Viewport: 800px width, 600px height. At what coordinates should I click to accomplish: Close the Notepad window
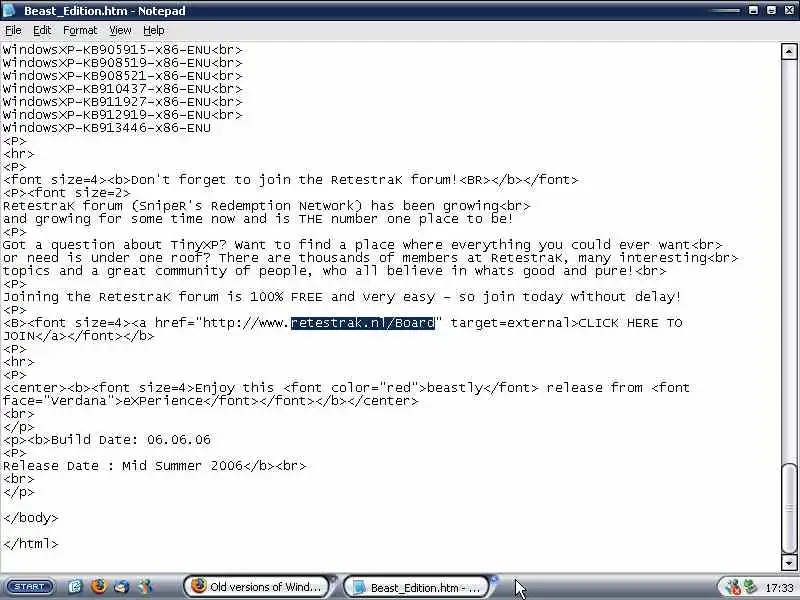pyautogui.click(x=789, y=10)
